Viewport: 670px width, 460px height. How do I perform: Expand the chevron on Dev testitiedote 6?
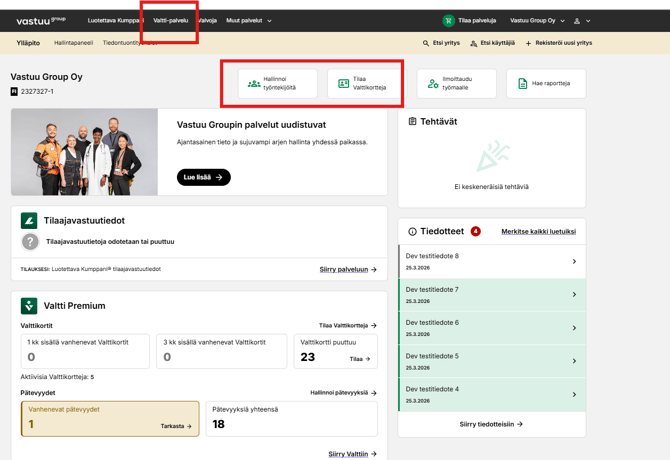[x=574, y=328]
